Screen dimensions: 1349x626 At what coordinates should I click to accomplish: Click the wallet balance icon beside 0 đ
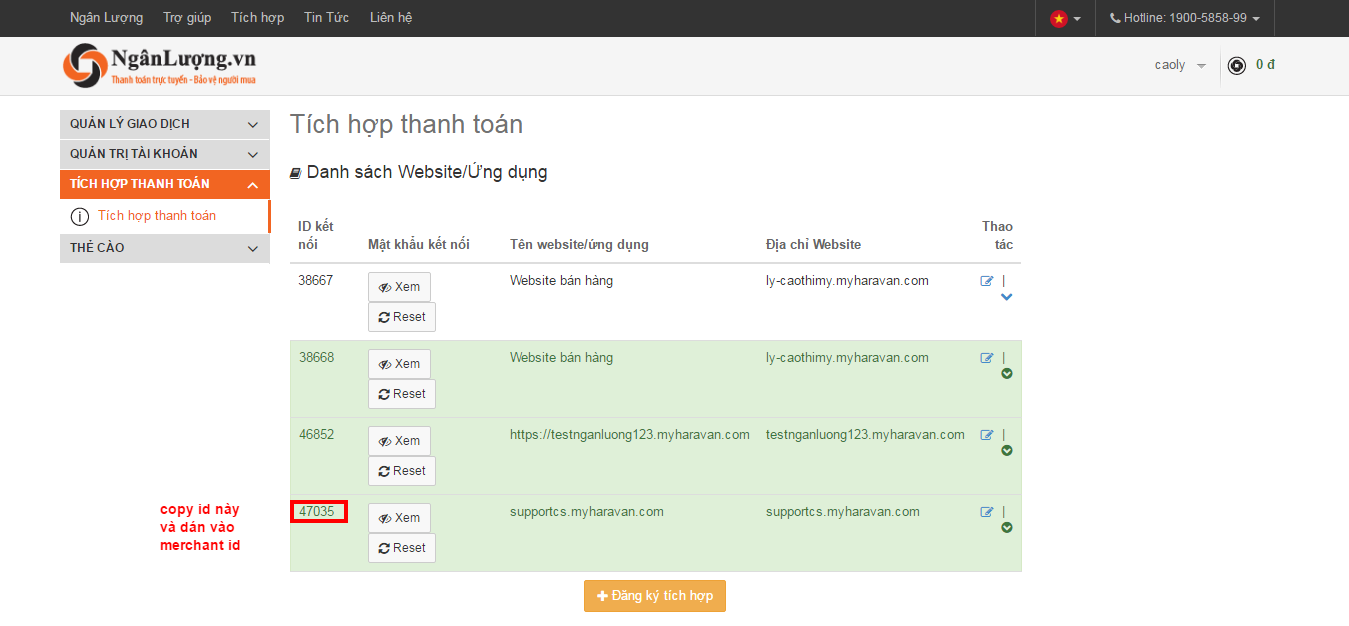(1237, 66)
